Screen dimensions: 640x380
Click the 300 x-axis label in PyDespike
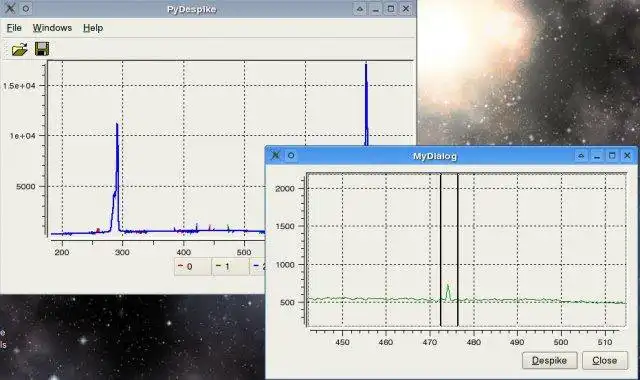coord(122,252)
